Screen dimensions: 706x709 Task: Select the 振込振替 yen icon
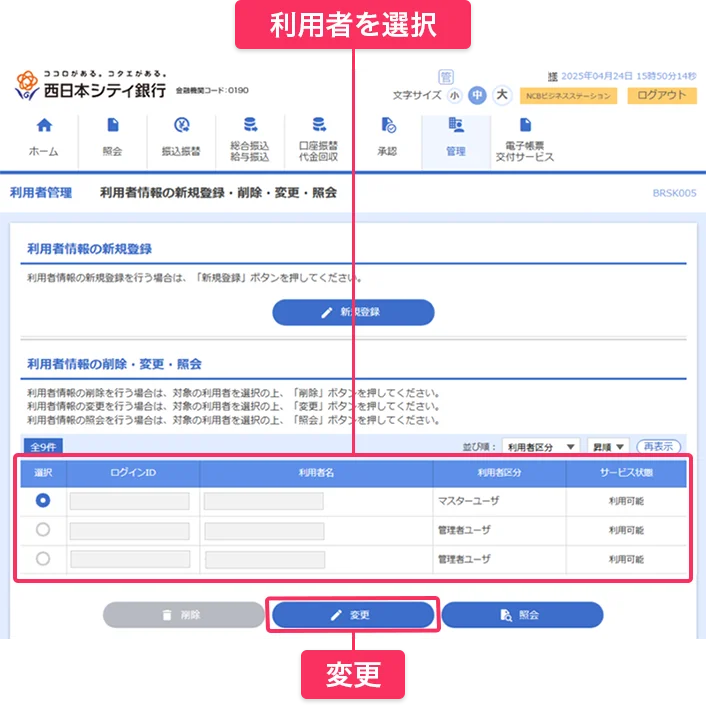tap(181, 125)
